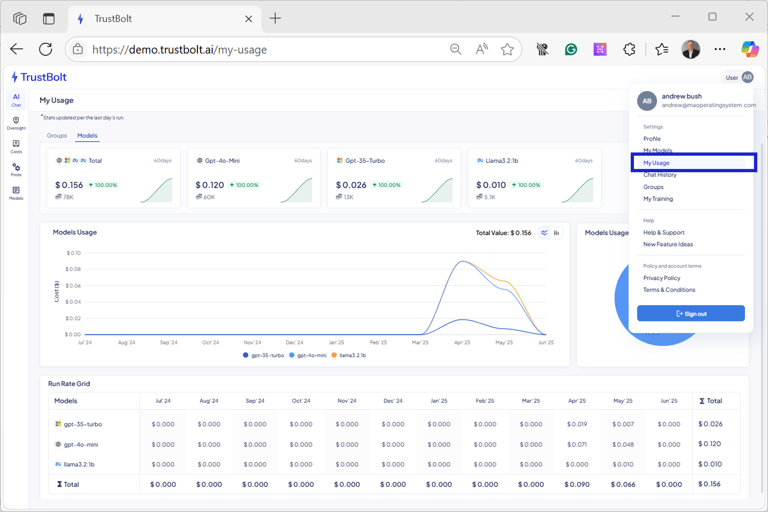Image resolution: width=768 pixels, height=512 pixels.
Task: Click the TrustBolt logo
Action: tap(39, 77)
